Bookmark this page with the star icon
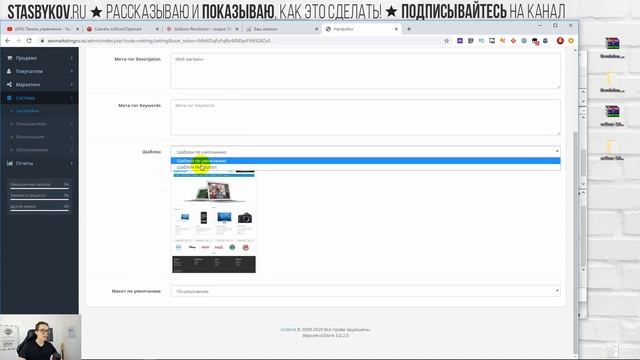 (447, 40)
